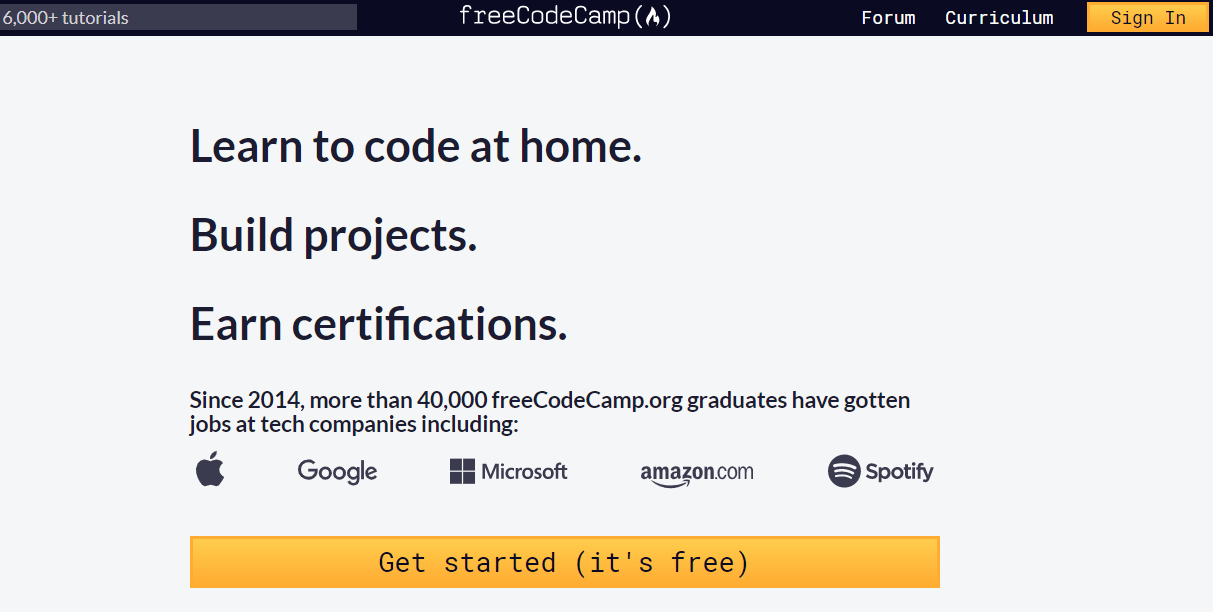1213x612 pixels.
Task: Click the "Build projects." heading
Action: pos(333,235)
